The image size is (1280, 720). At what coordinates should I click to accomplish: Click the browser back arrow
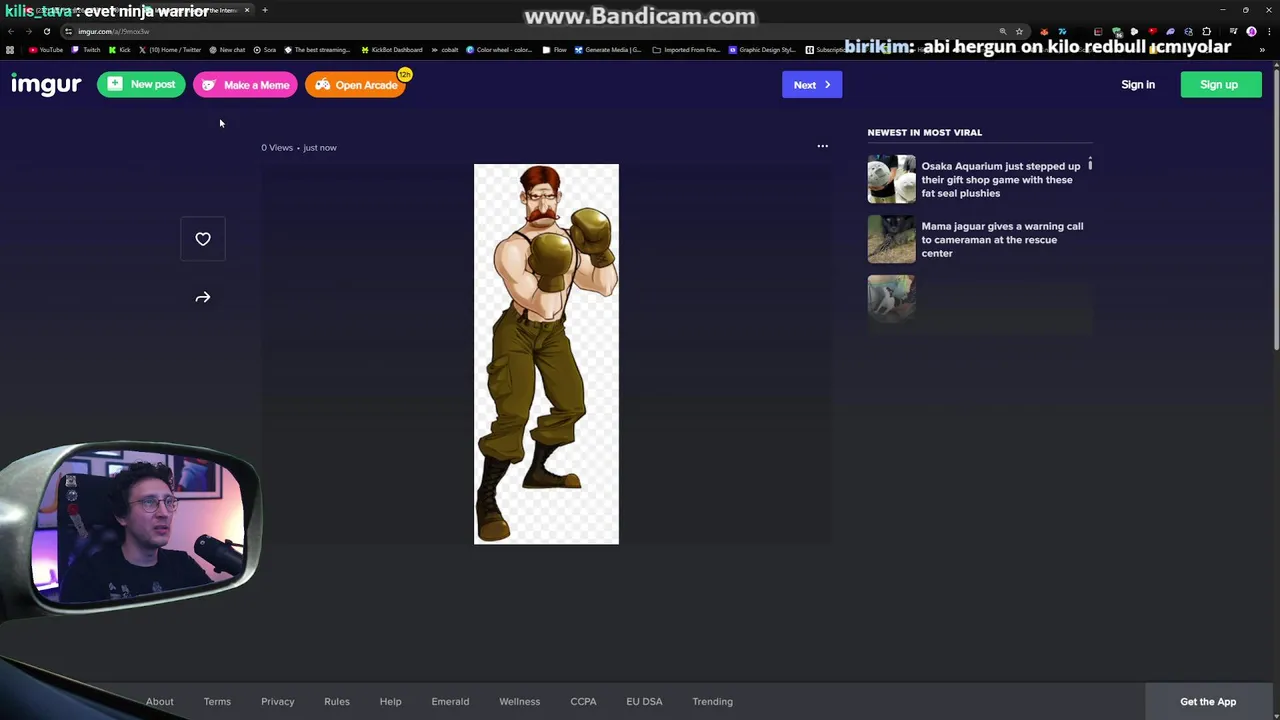[11, 31]
